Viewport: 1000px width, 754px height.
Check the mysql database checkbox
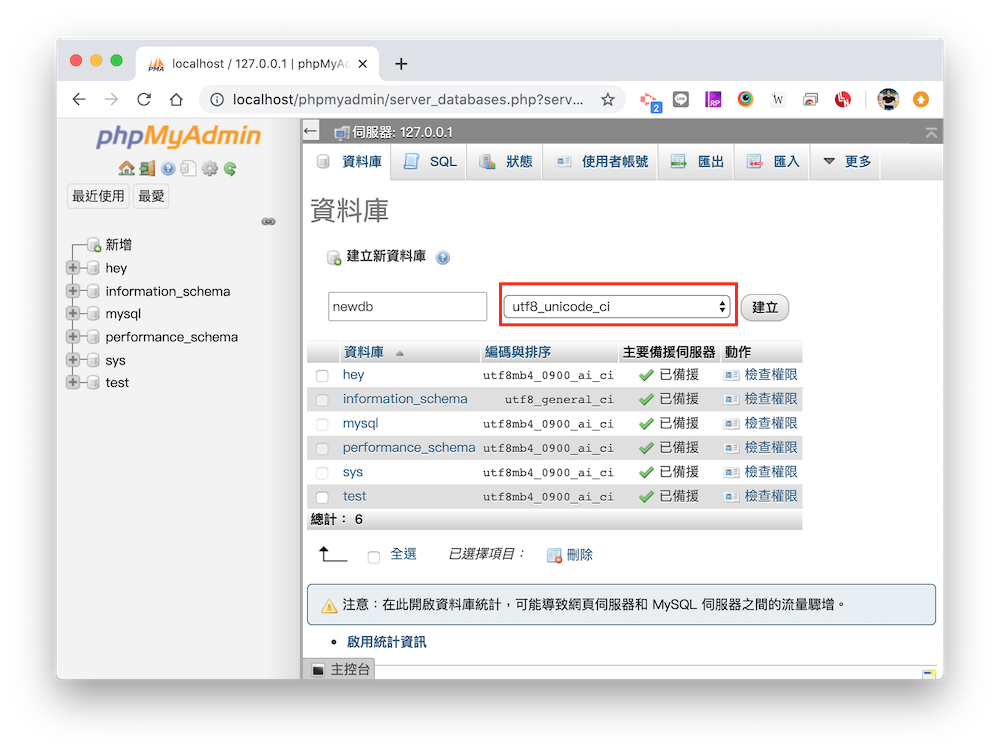[x=322, y=424]
